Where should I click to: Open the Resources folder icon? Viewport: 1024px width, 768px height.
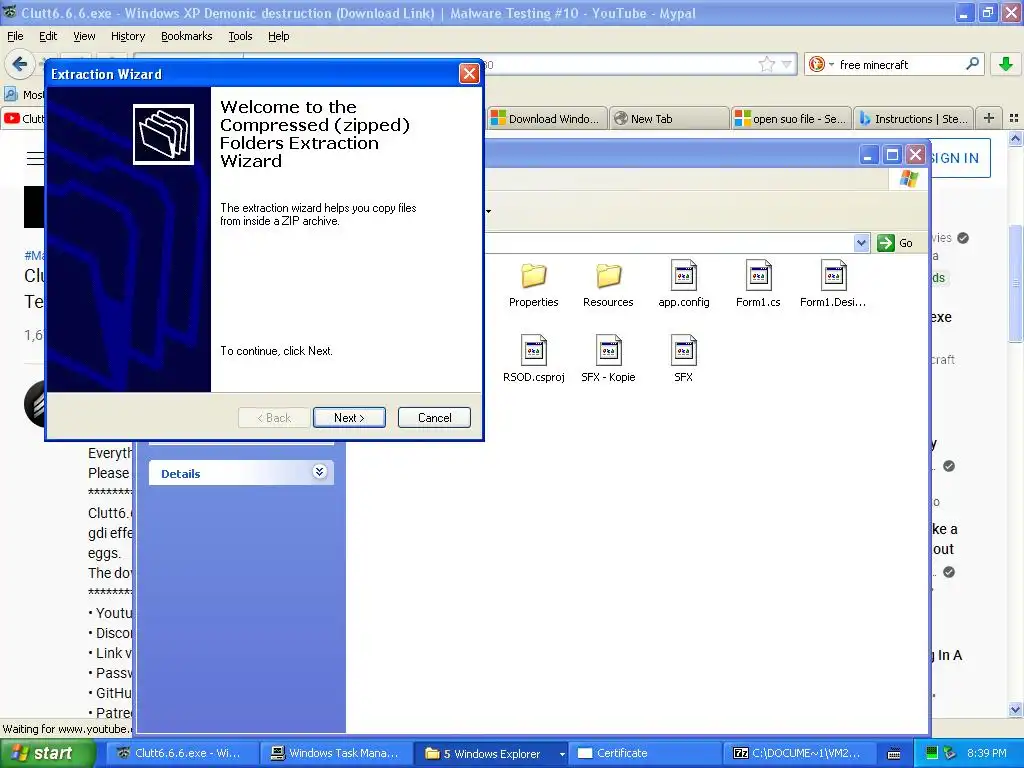608,276
